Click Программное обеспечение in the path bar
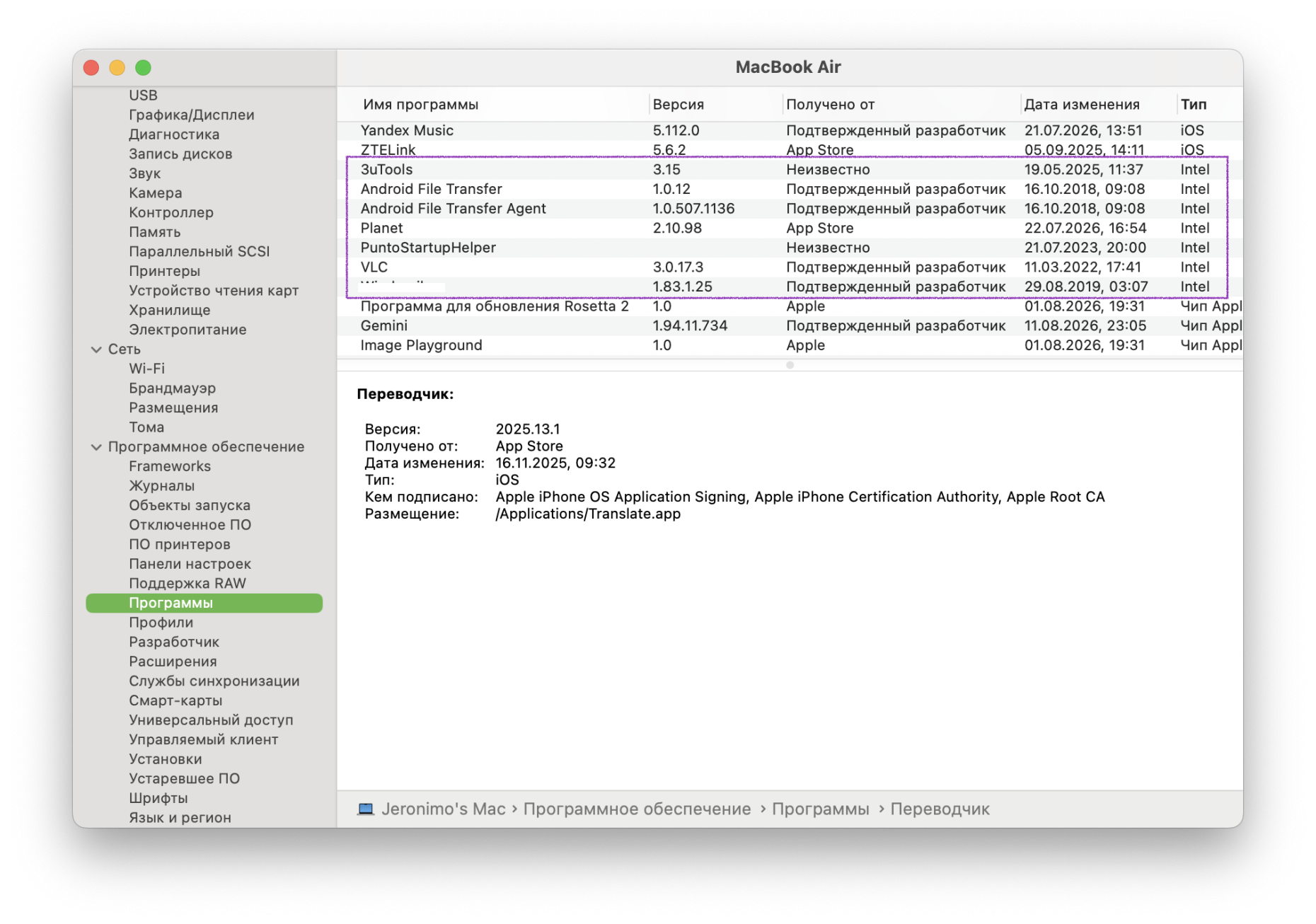The width and height of the screenshot is (1316, 924). pos(637,809)
